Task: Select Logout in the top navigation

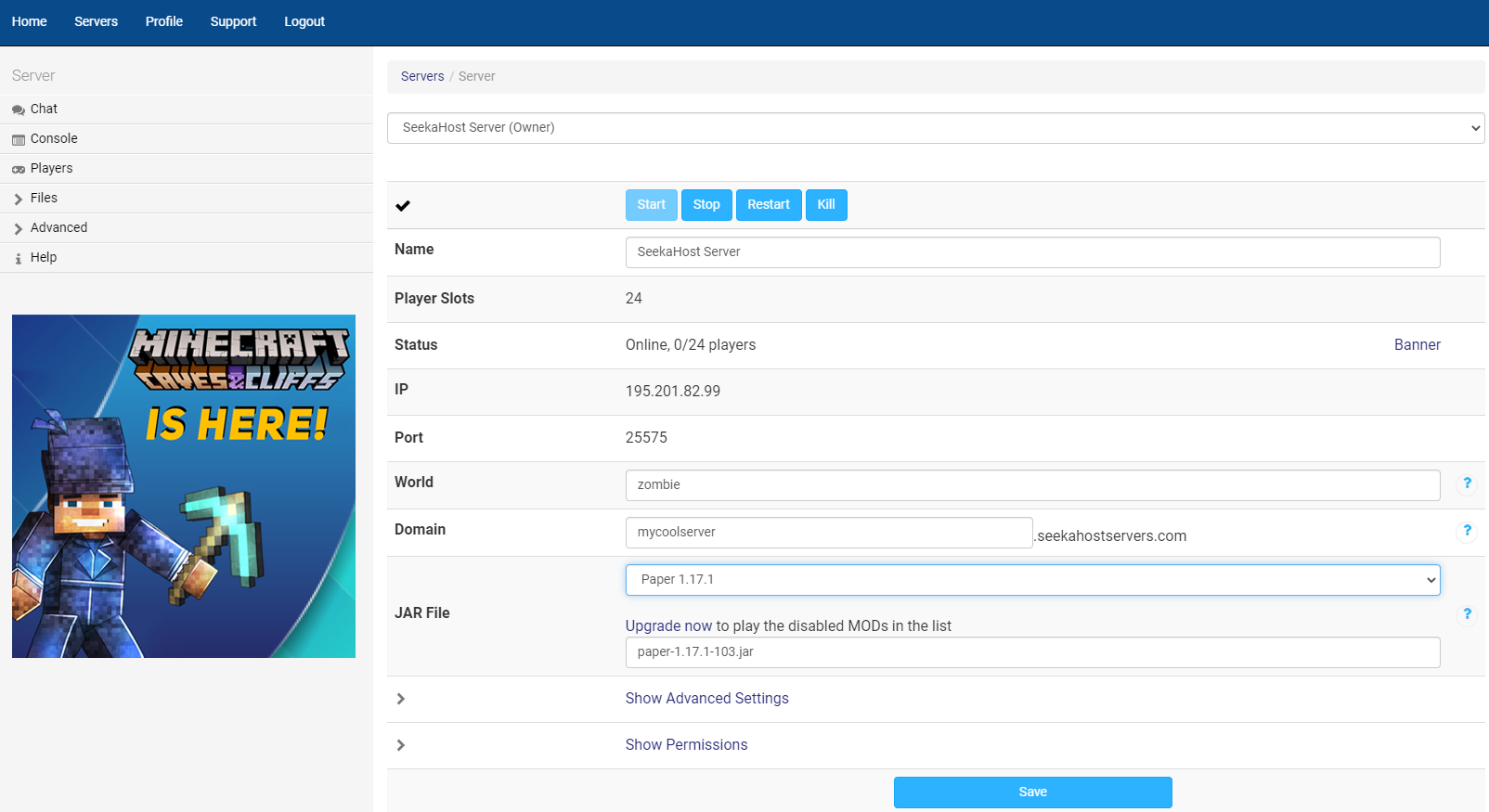Action: 304,21
